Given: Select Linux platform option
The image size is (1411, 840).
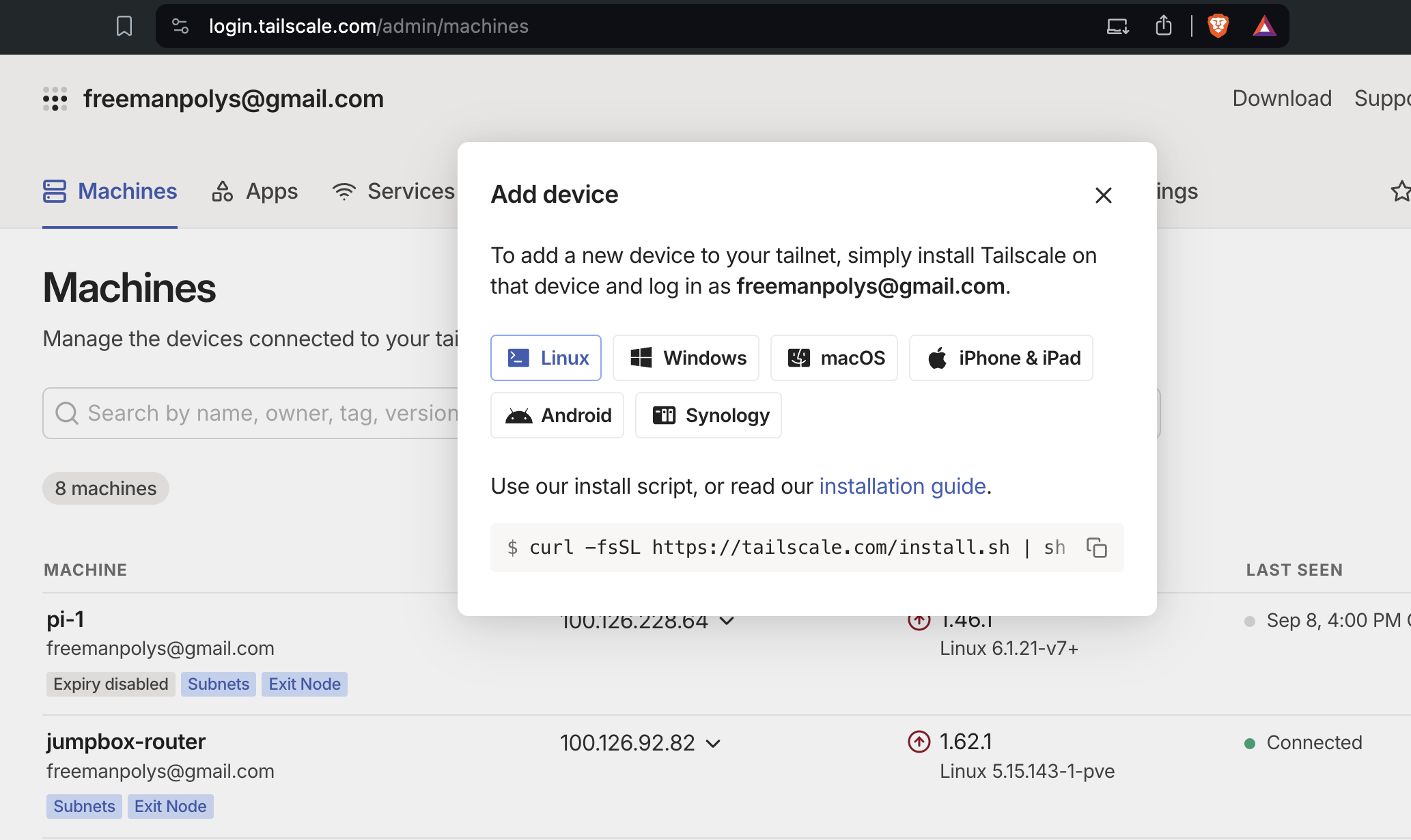Looking at the screenshot, I should tap(546, 358).
